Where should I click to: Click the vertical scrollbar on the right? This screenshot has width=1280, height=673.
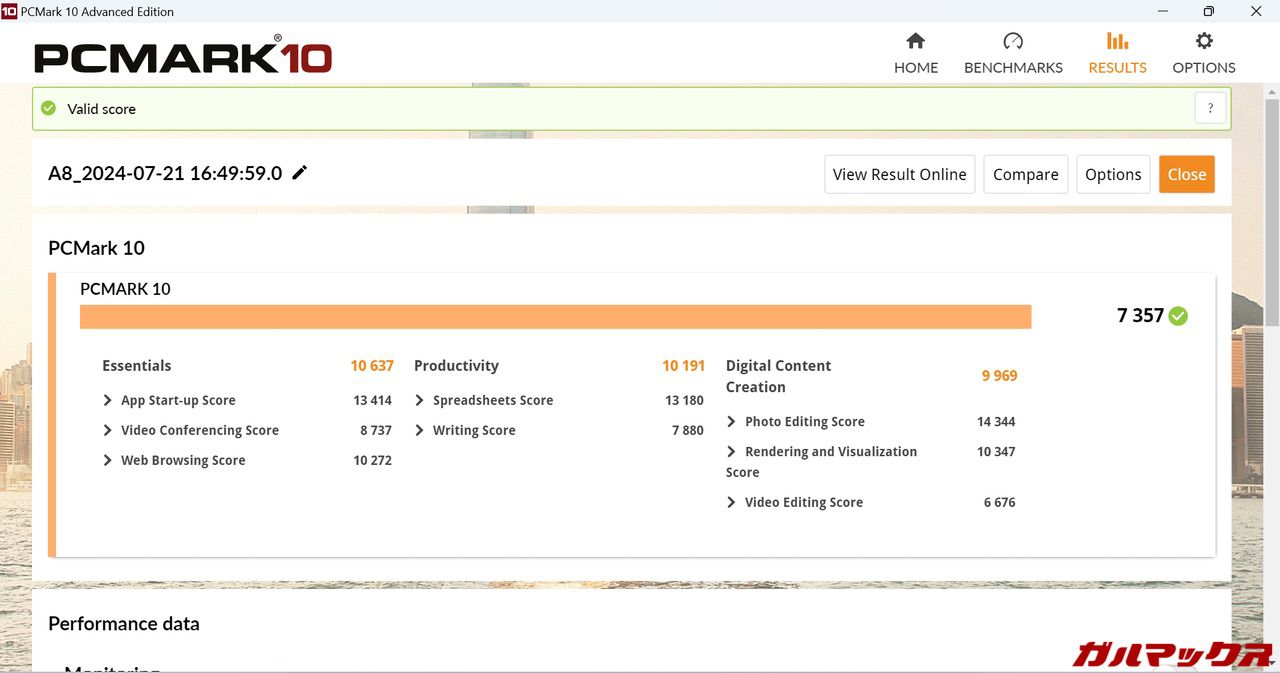[x=1272, y=210]
